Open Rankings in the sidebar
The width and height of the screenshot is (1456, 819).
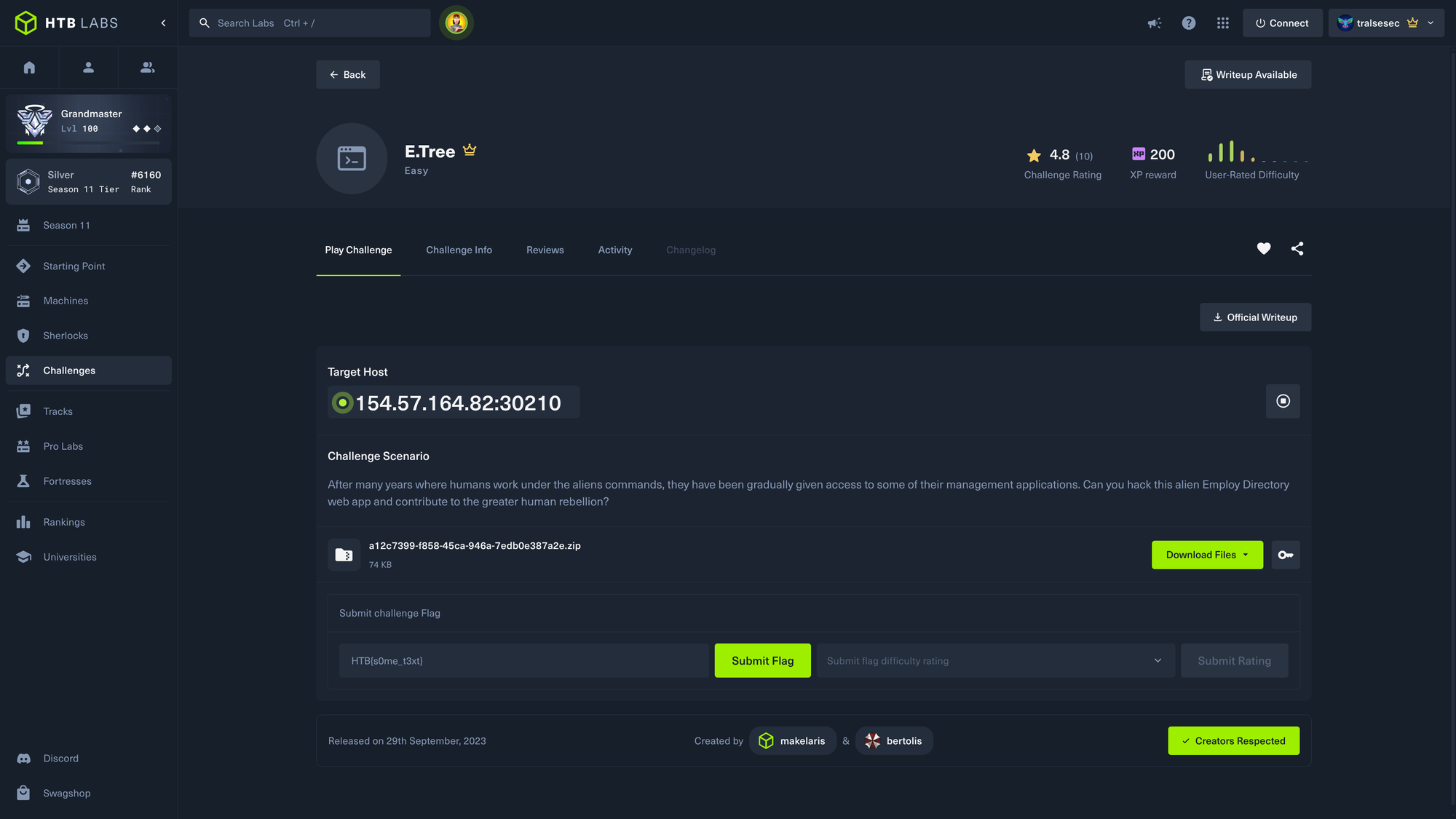pyautogui.click(x=89, y=522)
